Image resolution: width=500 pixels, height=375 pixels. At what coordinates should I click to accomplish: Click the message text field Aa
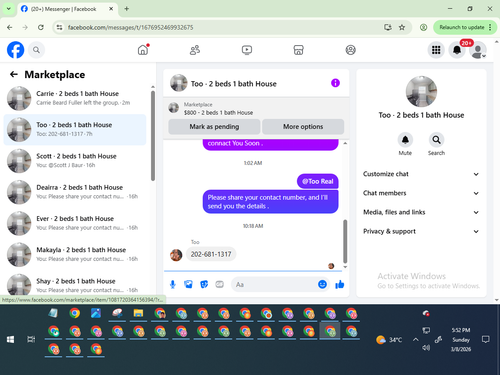pyautogui.click(x=273, y=284)
